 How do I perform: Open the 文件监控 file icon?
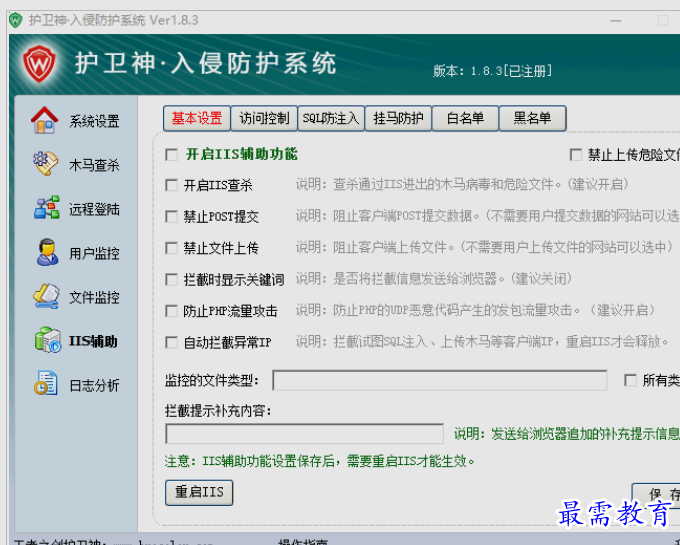46,296
